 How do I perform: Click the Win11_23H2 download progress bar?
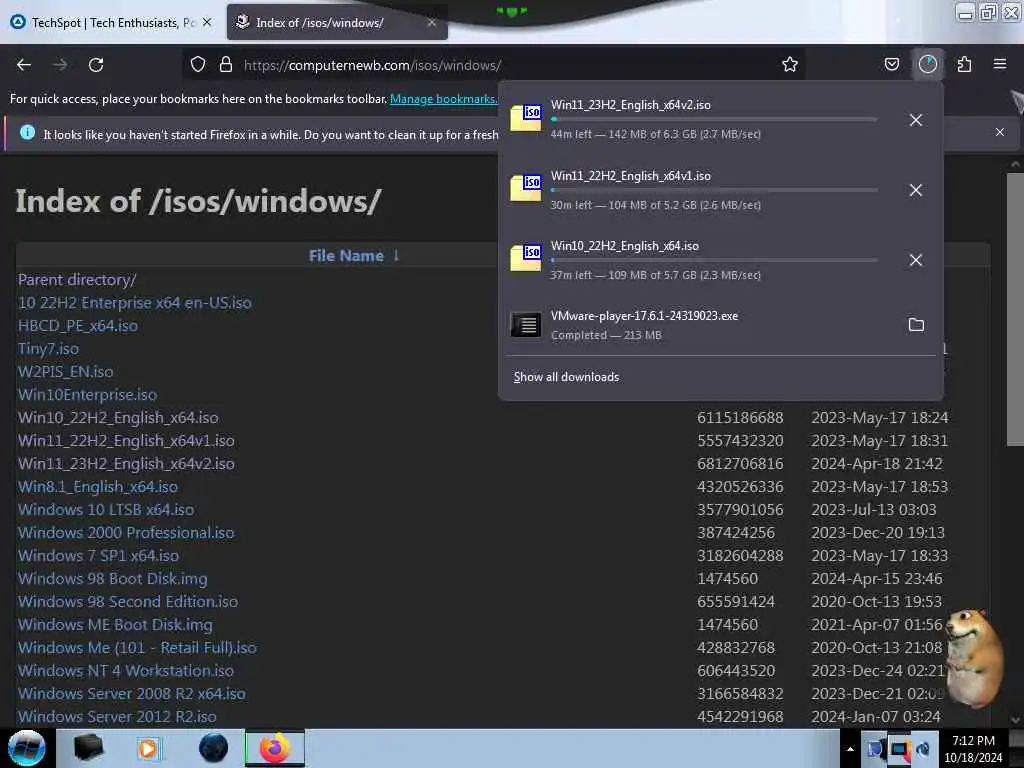coord(714,120)
